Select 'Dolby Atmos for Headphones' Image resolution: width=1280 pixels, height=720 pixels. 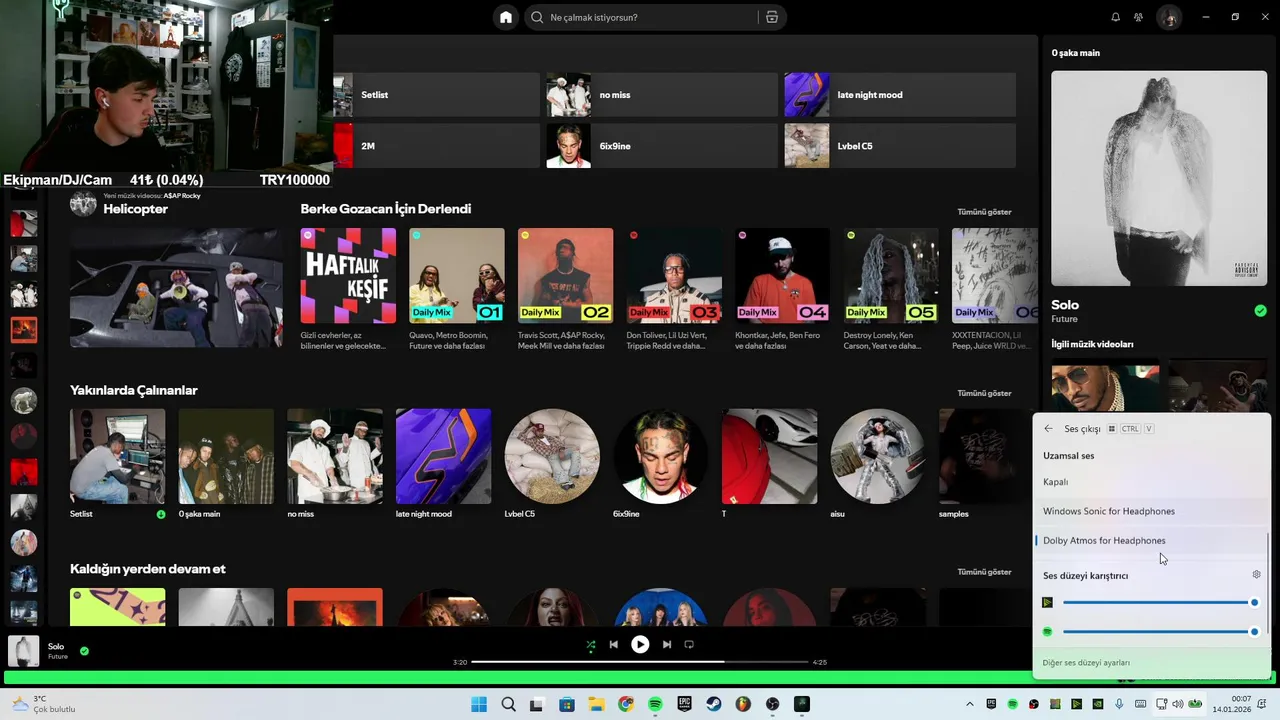(1151, 540)
